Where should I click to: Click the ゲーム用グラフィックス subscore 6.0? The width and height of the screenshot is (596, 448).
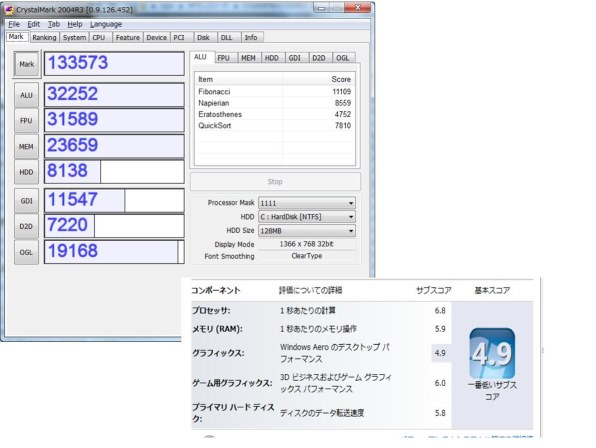(x=440, y=383)
